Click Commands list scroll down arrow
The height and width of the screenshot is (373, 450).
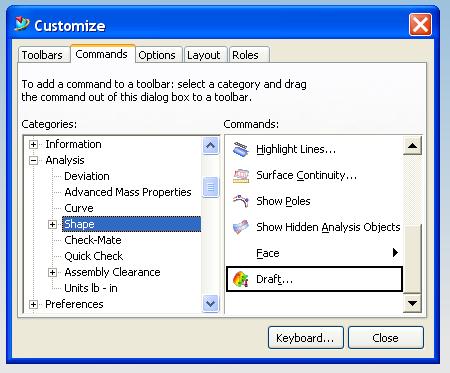pyautogui.click(x=412, y=303)
